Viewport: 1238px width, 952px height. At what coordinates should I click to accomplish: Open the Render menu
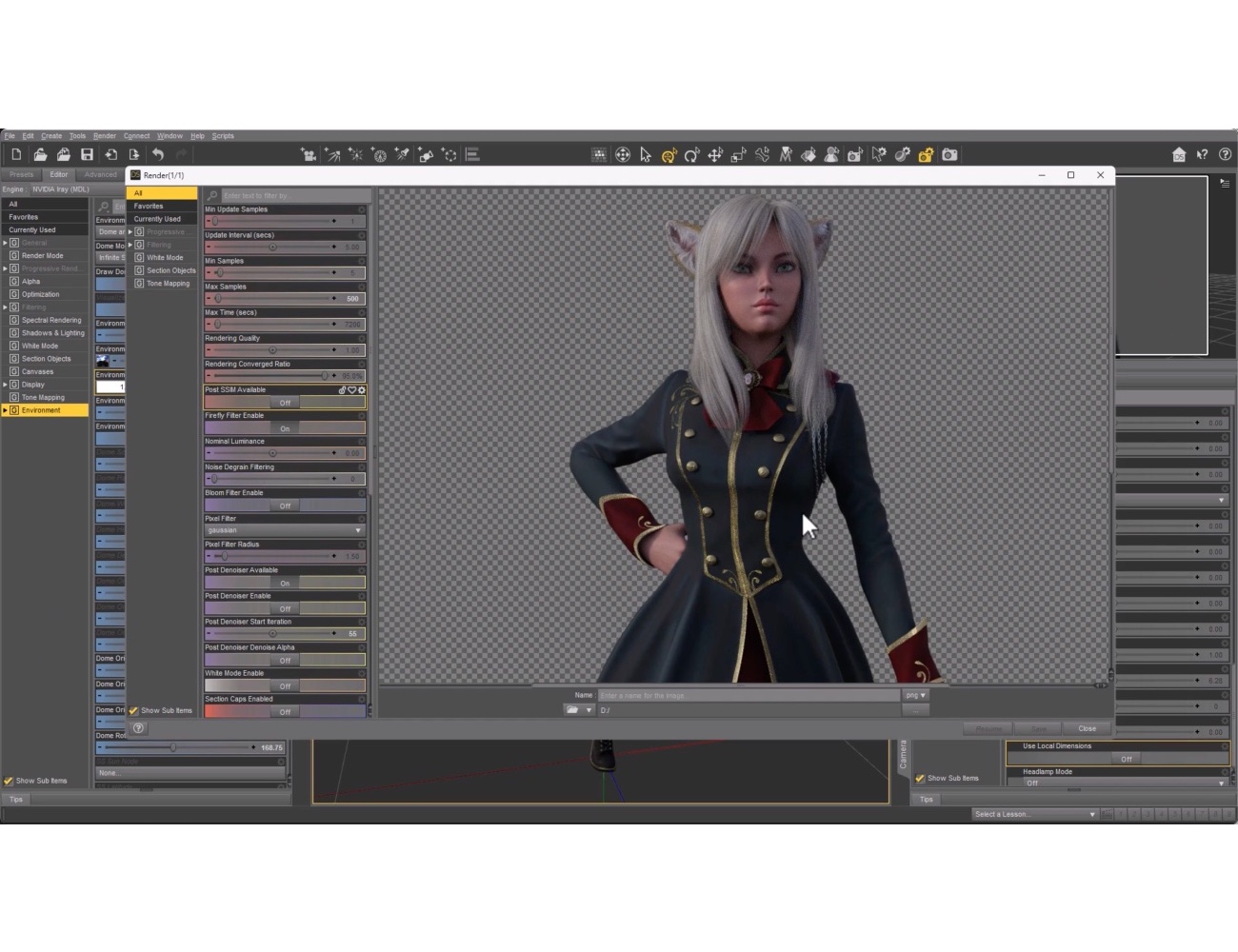coord(104,135)
